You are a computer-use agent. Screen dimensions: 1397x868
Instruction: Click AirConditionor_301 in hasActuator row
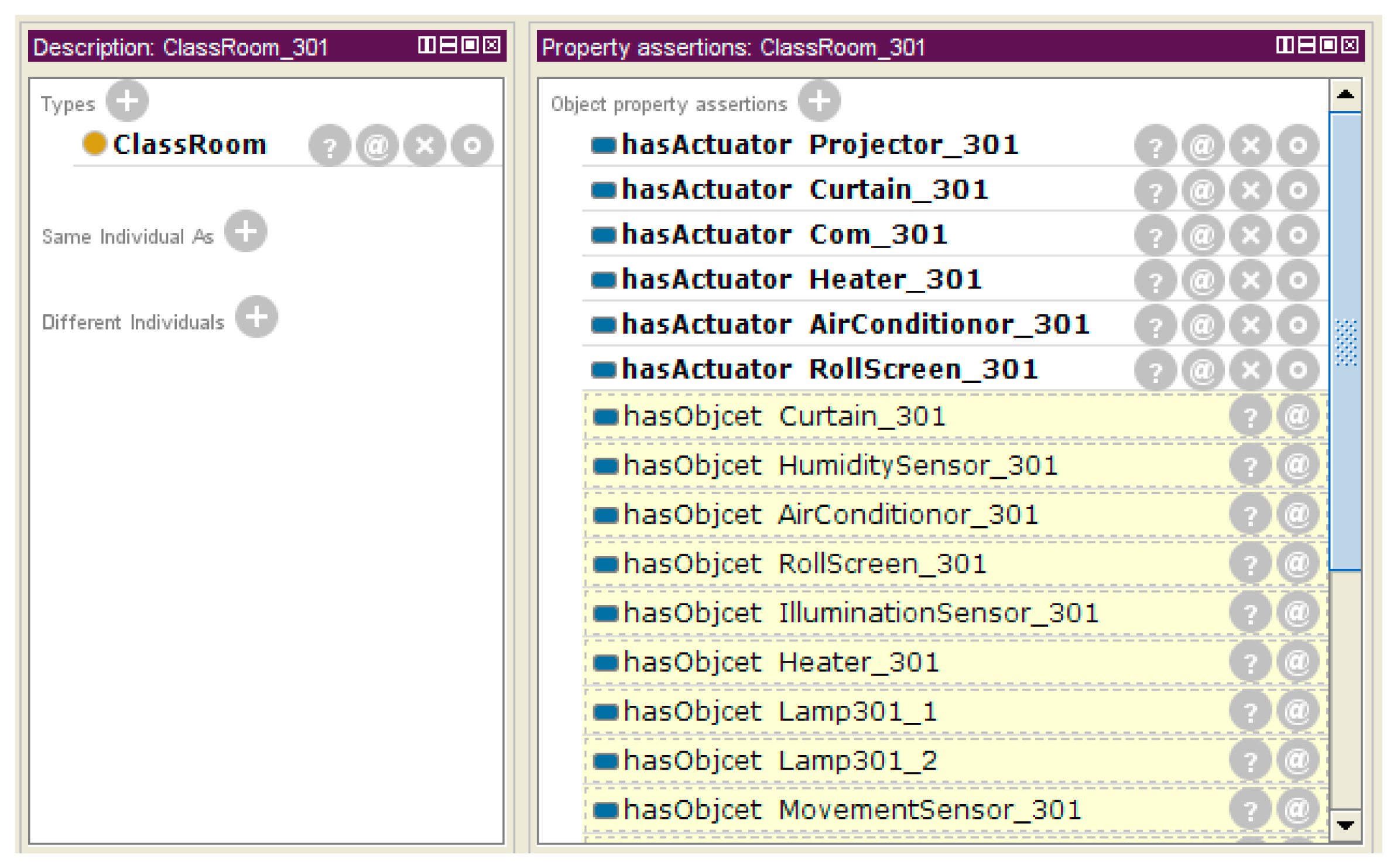point(949,324)
